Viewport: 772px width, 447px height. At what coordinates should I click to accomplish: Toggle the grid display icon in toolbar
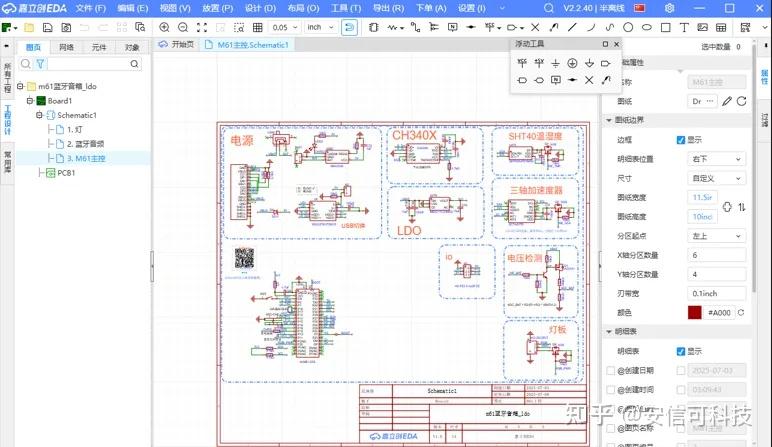point(257,28)
